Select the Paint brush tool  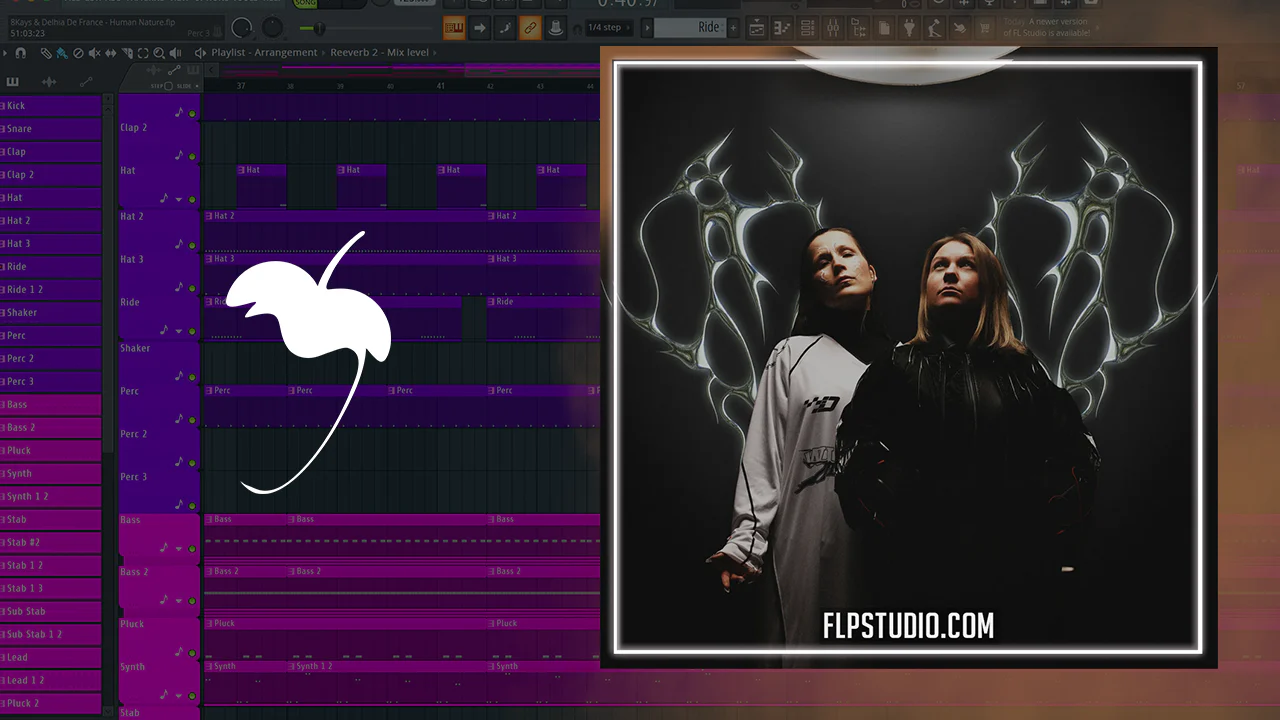(62, 53)
